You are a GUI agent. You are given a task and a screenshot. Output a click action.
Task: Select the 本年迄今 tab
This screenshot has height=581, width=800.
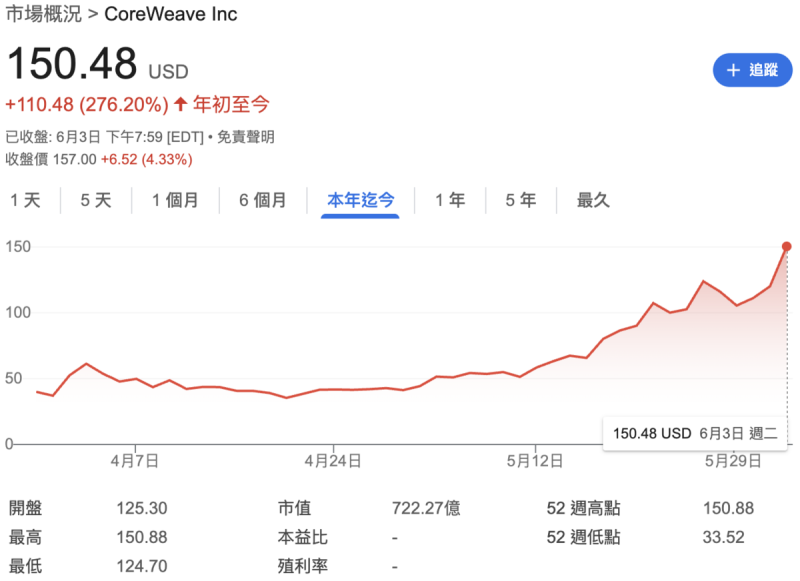361,200
